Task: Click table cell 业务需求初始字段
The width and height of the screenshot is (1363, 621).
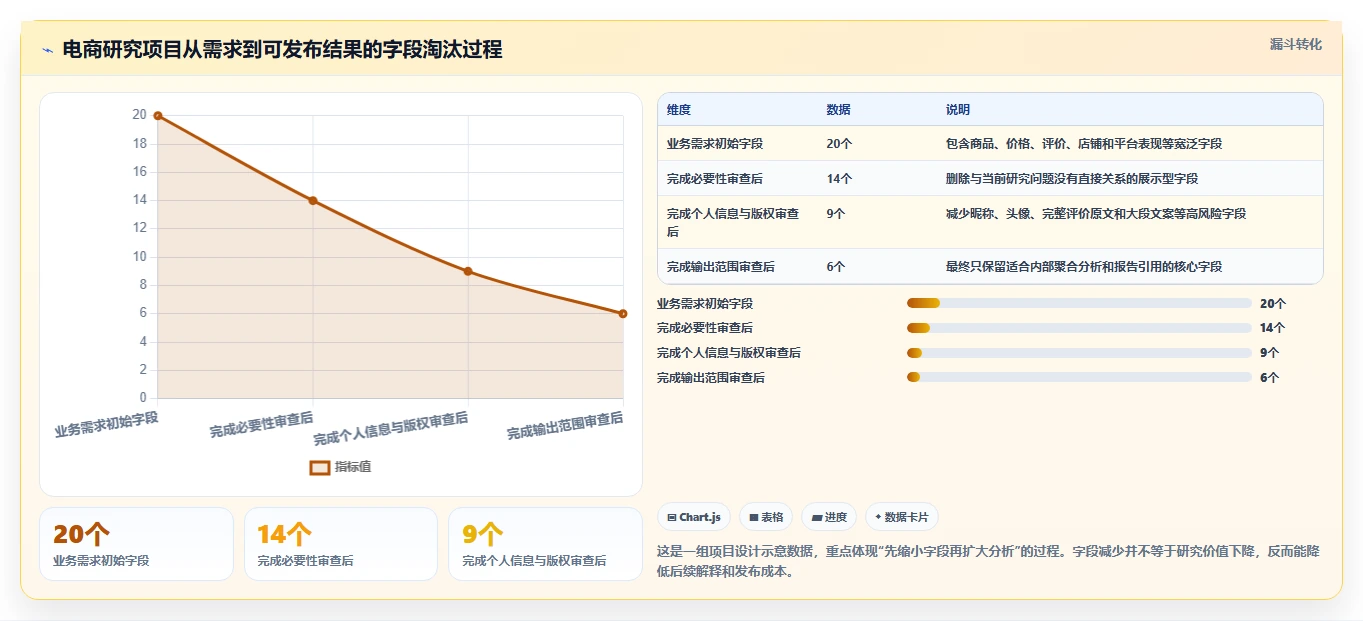Action: pos(715,144)
